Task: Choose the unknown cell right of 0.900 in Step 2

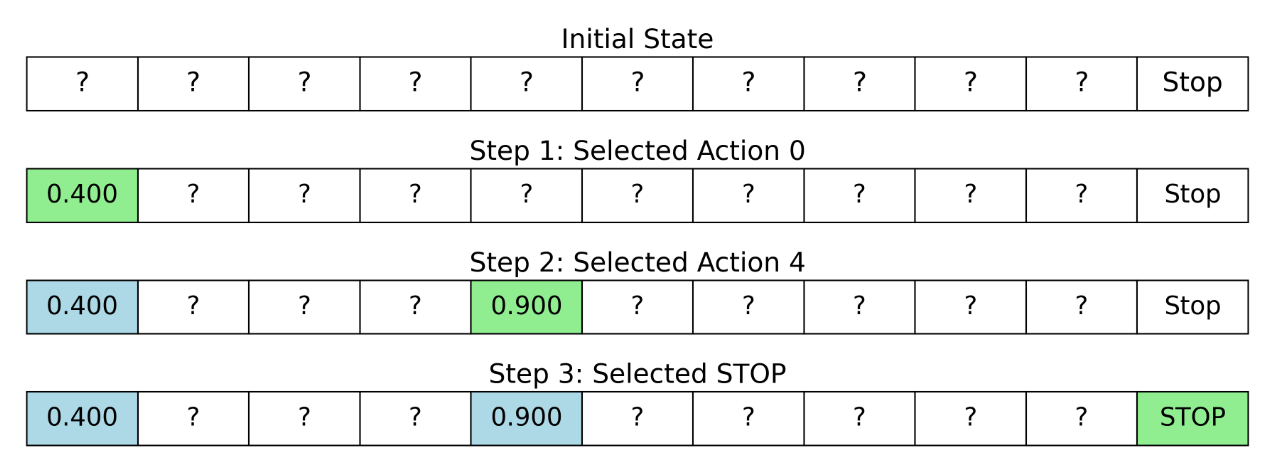Action: [x=637, y=306]
